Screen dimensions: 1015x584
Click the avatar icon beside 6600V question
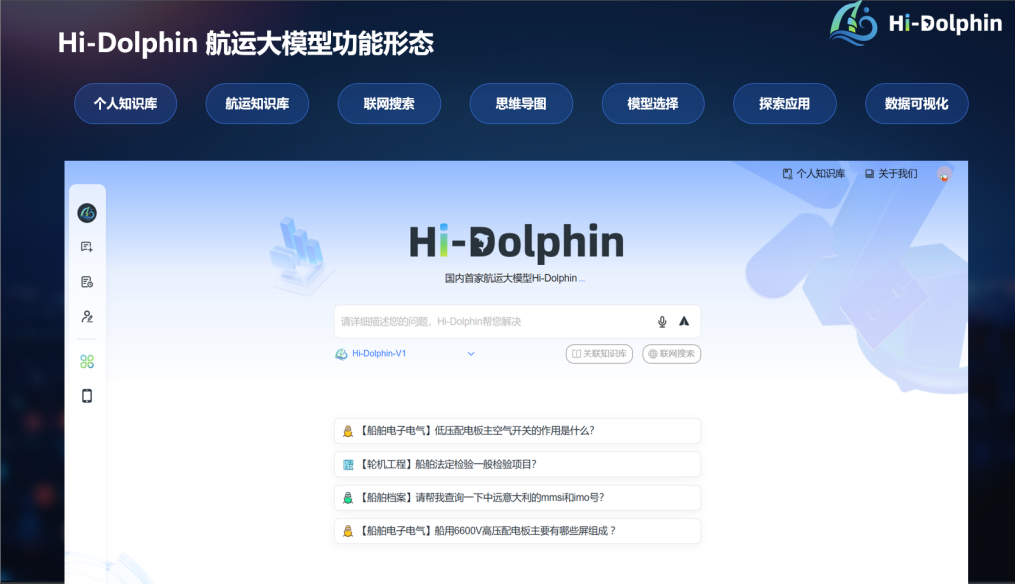(348, 531)
